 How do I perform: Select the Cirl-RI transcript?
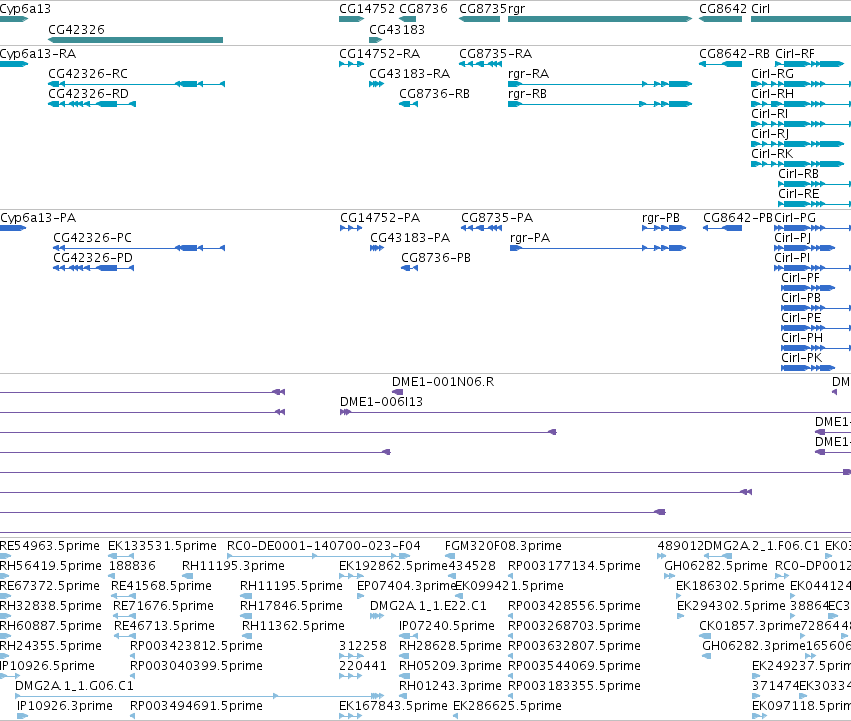click(801, 124)
